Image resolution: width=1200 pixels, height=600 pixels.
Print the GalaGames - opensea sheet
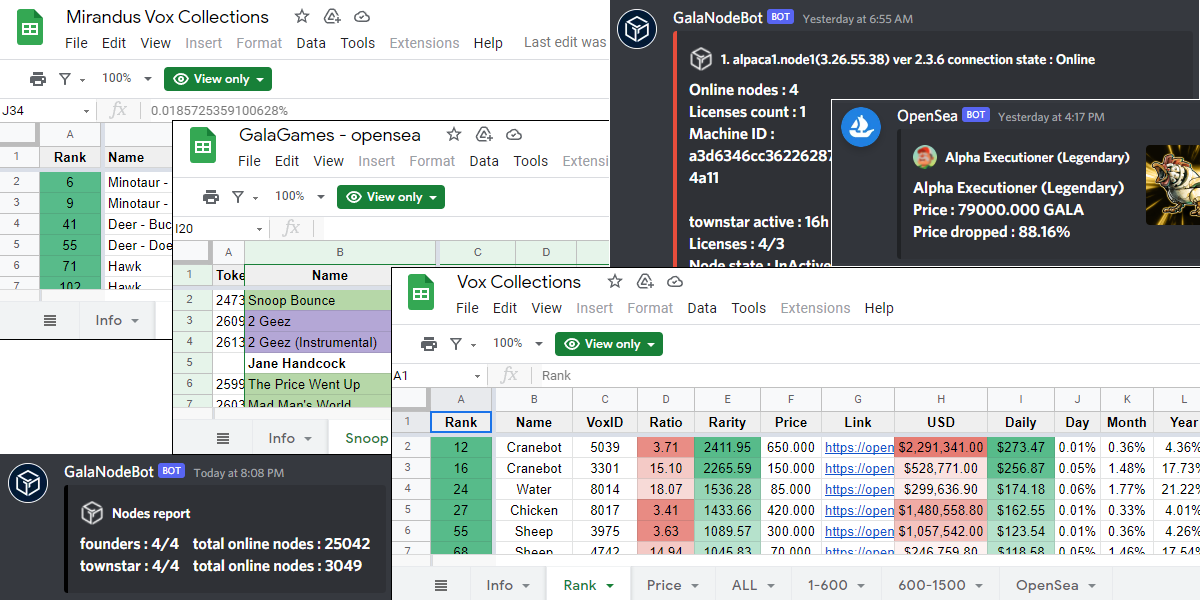[x=211, y=197]
